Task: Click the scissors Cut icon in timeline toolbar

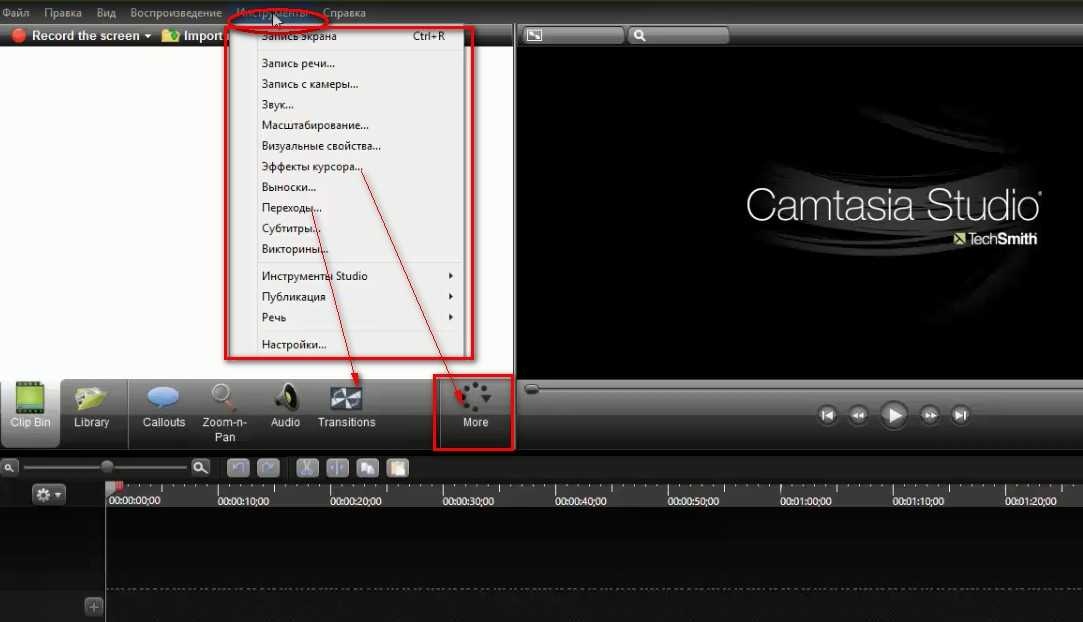Action: [x=307, y=467]
